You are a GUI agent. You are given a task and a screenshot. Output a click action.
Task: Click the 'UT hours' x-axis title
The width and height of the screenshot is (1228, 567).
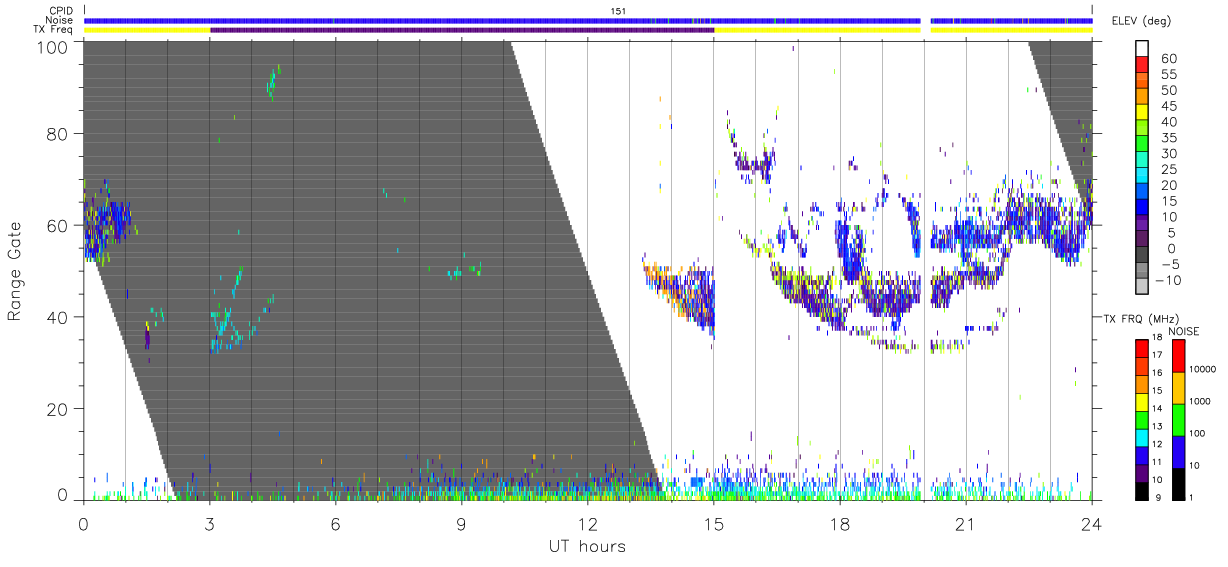587,546
